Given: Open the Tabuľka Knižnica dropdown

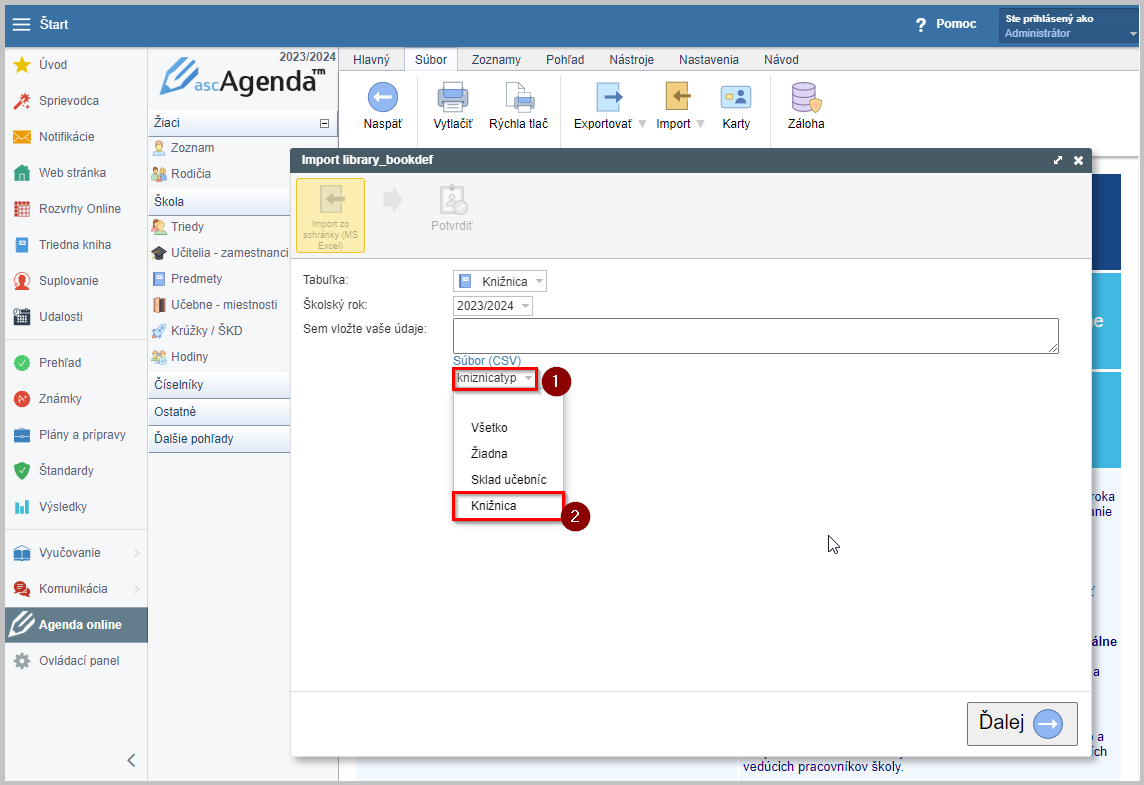Looking at the screenshot, I should tap(500, 281).
